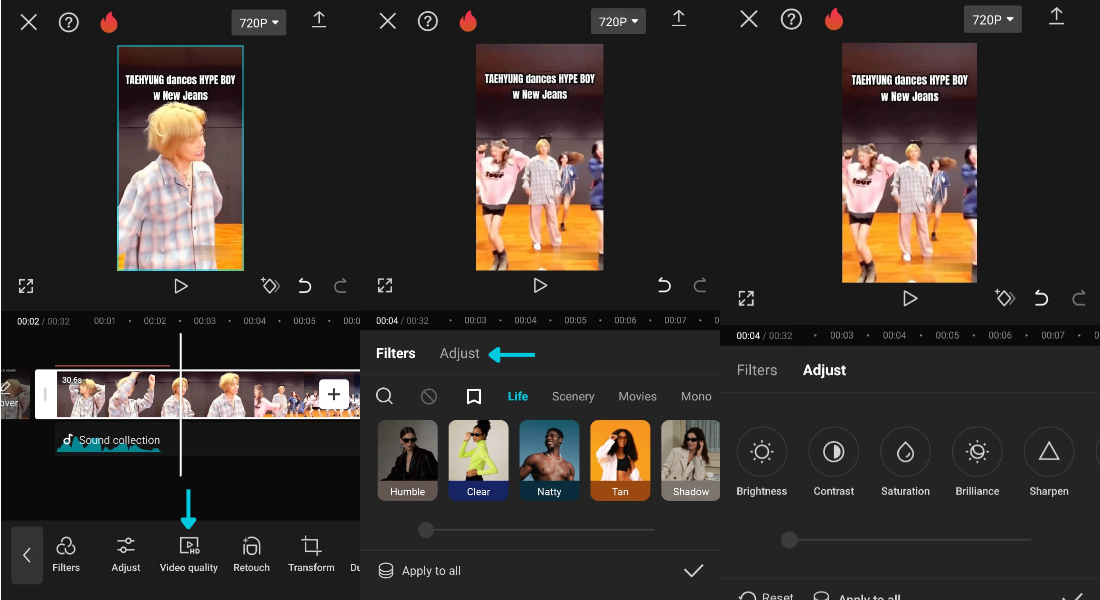This screenshot has height=600, width=1100.
Task: Select the no-filter circle icon
Action: 429,396
